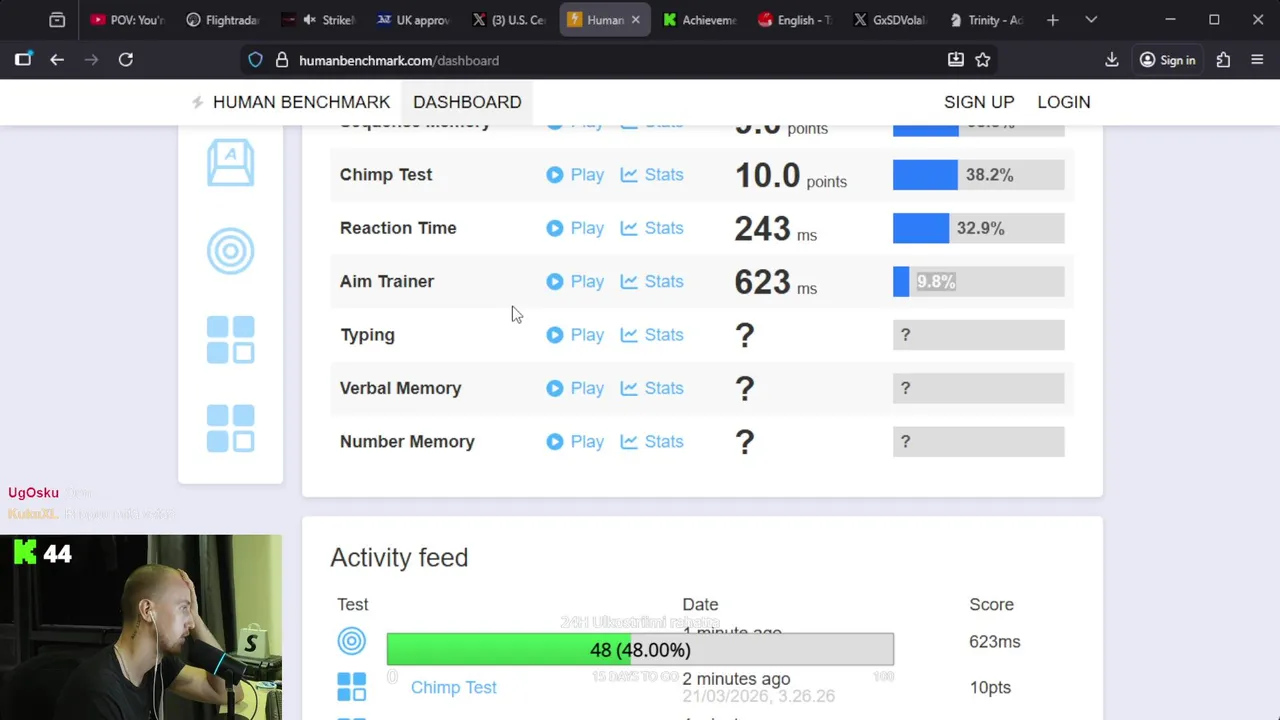Viewport: 1280px width, 720px height.
Task: Click the green 48 (48.00%) progress bar
Action: [x=640, y=650]
